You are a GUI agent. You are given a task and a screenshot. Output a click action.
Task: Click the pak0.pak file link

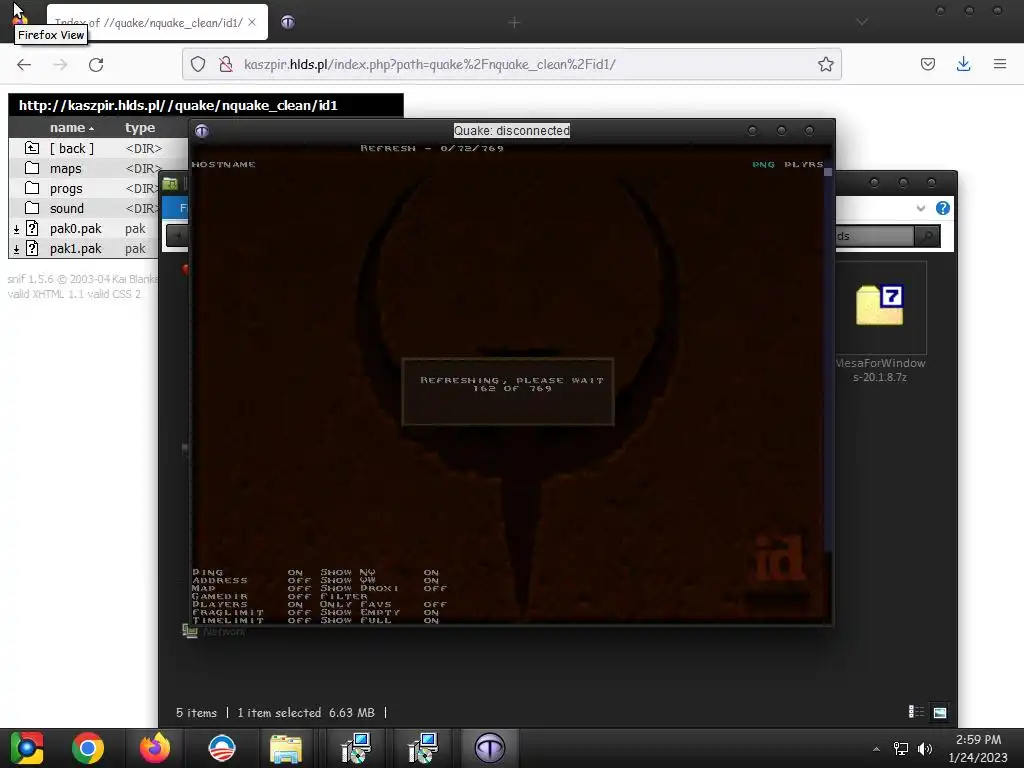tap(76, 229)
